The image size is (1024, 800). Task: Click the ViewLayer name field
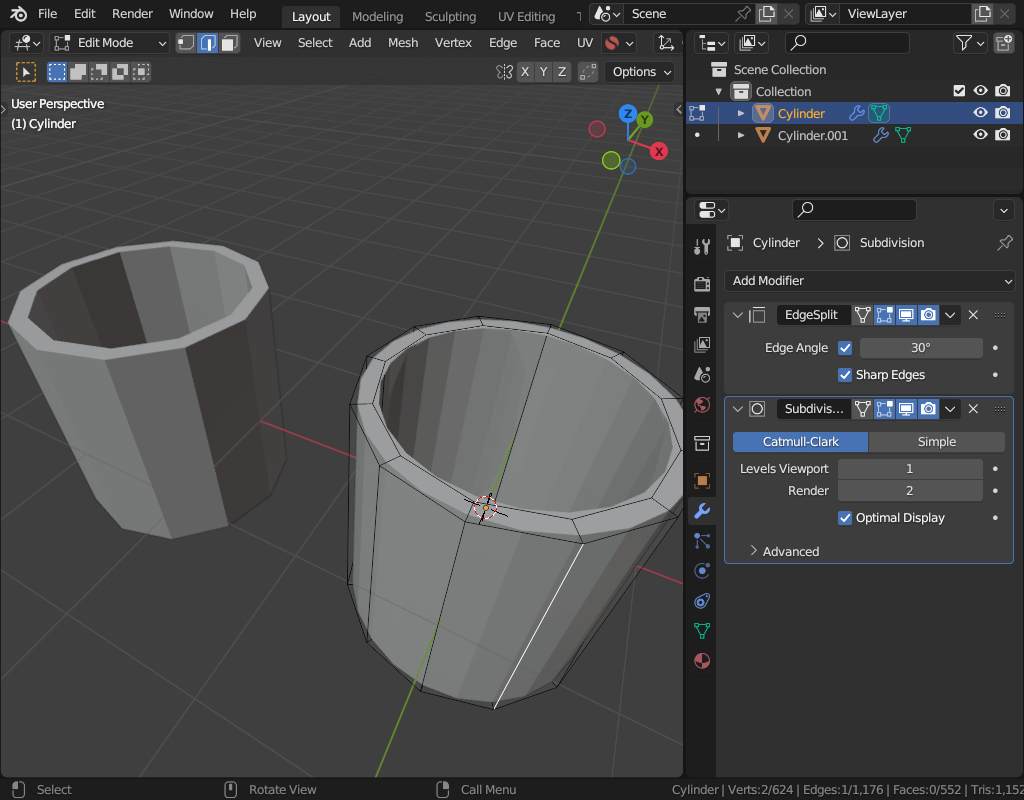[x=908, y=14]
